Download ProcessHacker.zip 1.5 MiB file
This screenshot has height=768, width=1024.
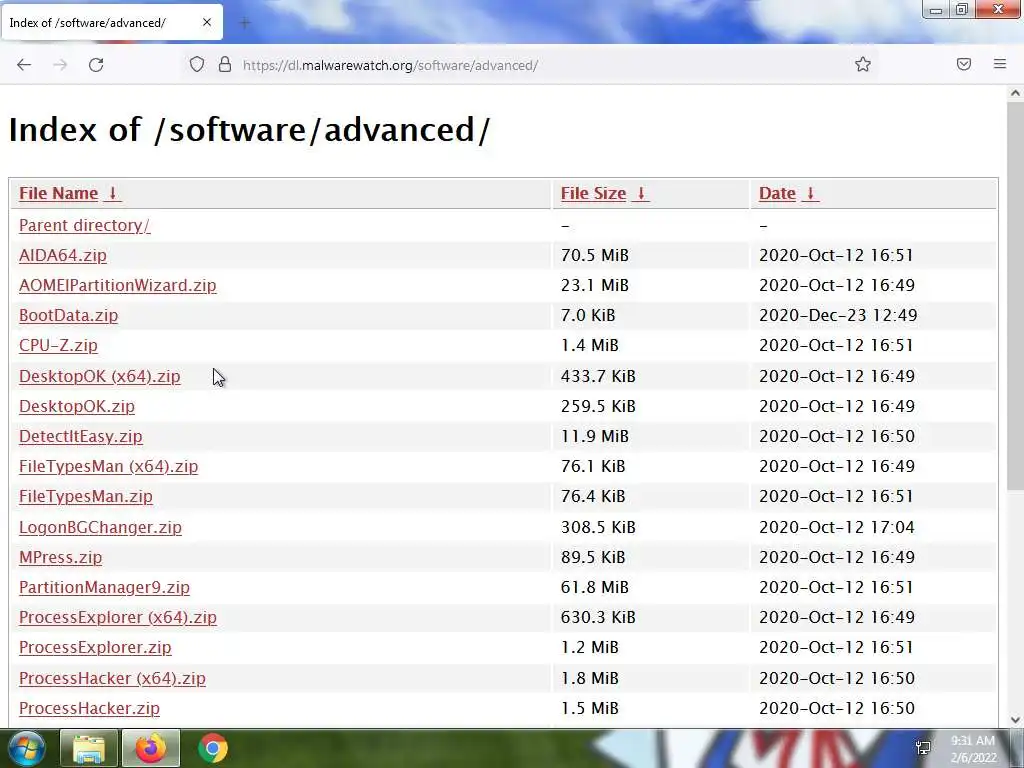coord(89,708)
